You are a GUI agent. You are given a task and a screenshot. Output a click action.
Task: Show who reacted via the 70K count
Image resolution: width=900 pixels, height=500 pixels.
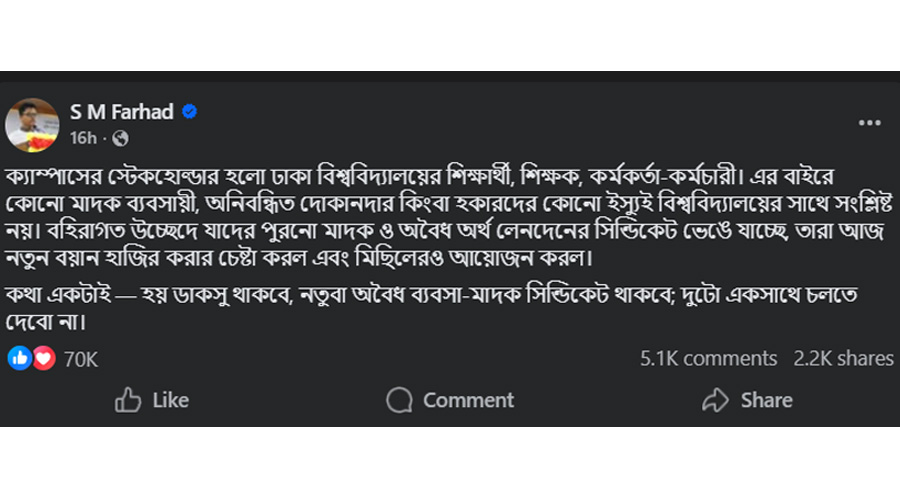coord(80,359)
